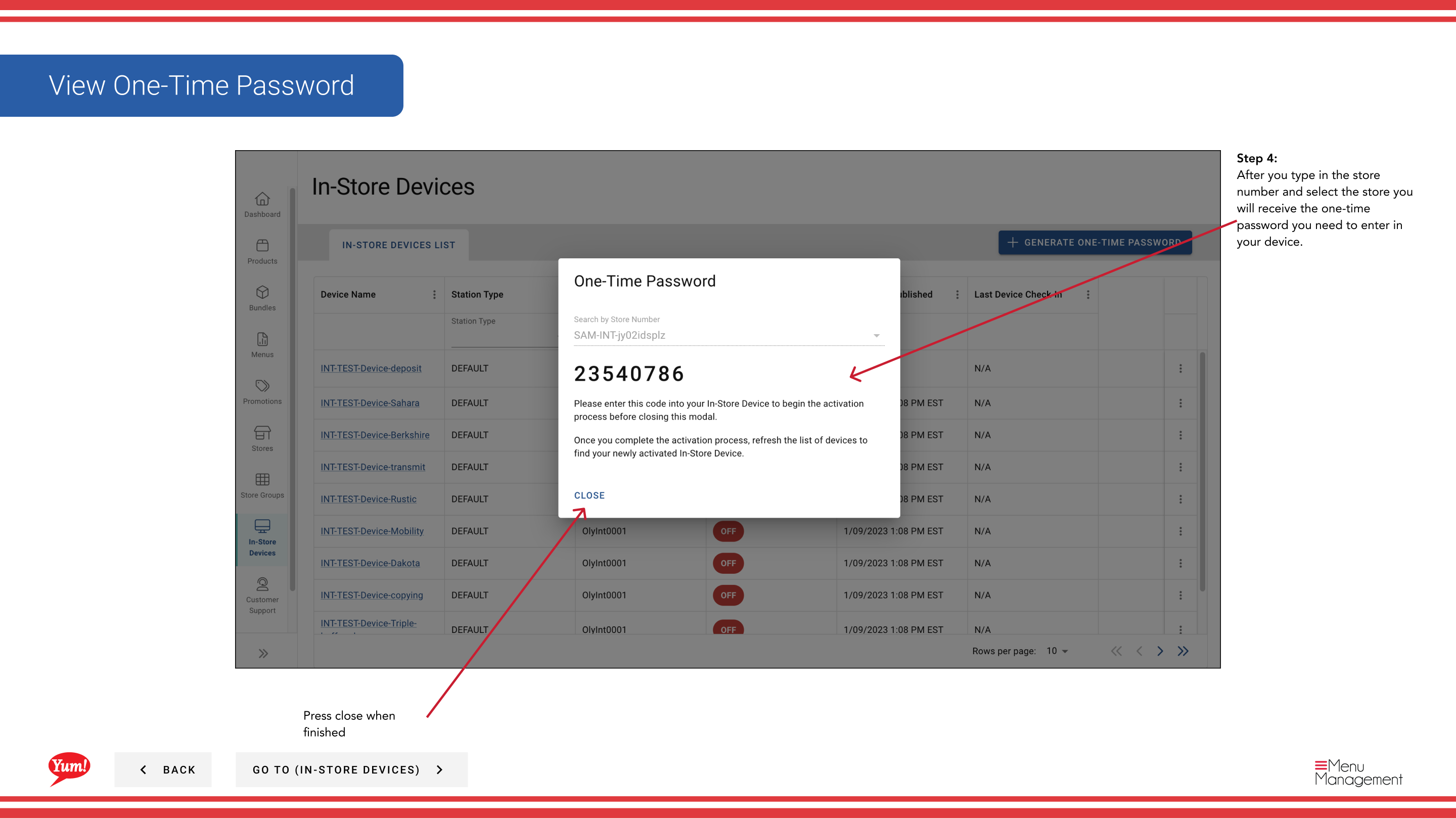Click the Device Name column header

(348, 294)
